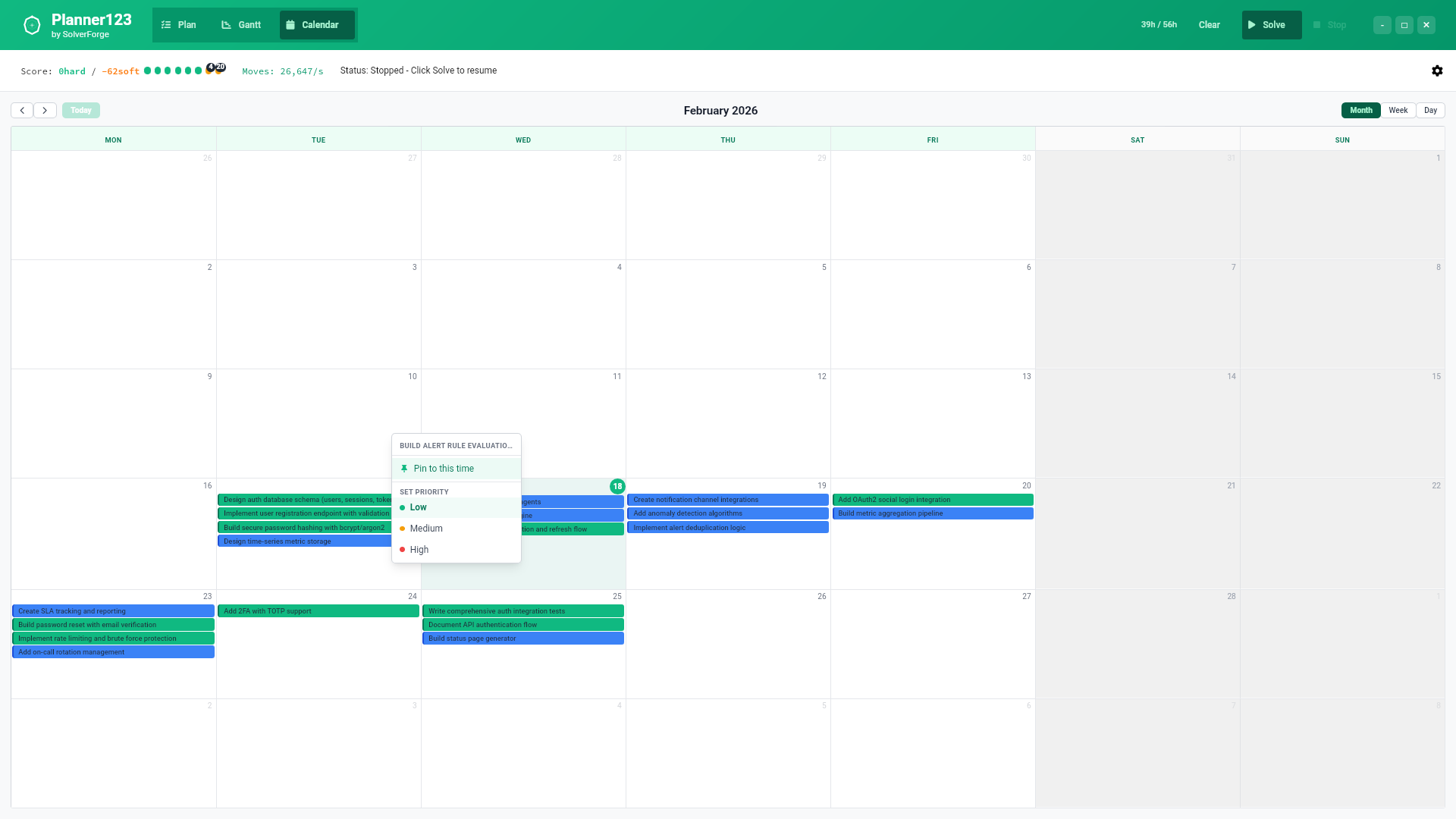Image resolution: width=1456 pixels, height=819 pixels.
Task: Click Clear to reset the schedule
Action: pyautogui.click(x=1209, y=24)
